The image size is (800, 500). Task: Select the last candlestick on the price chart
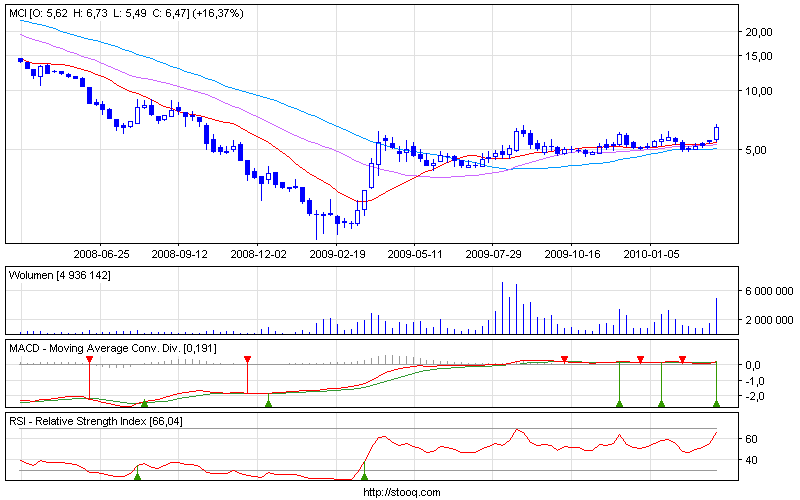coord(717,132)
